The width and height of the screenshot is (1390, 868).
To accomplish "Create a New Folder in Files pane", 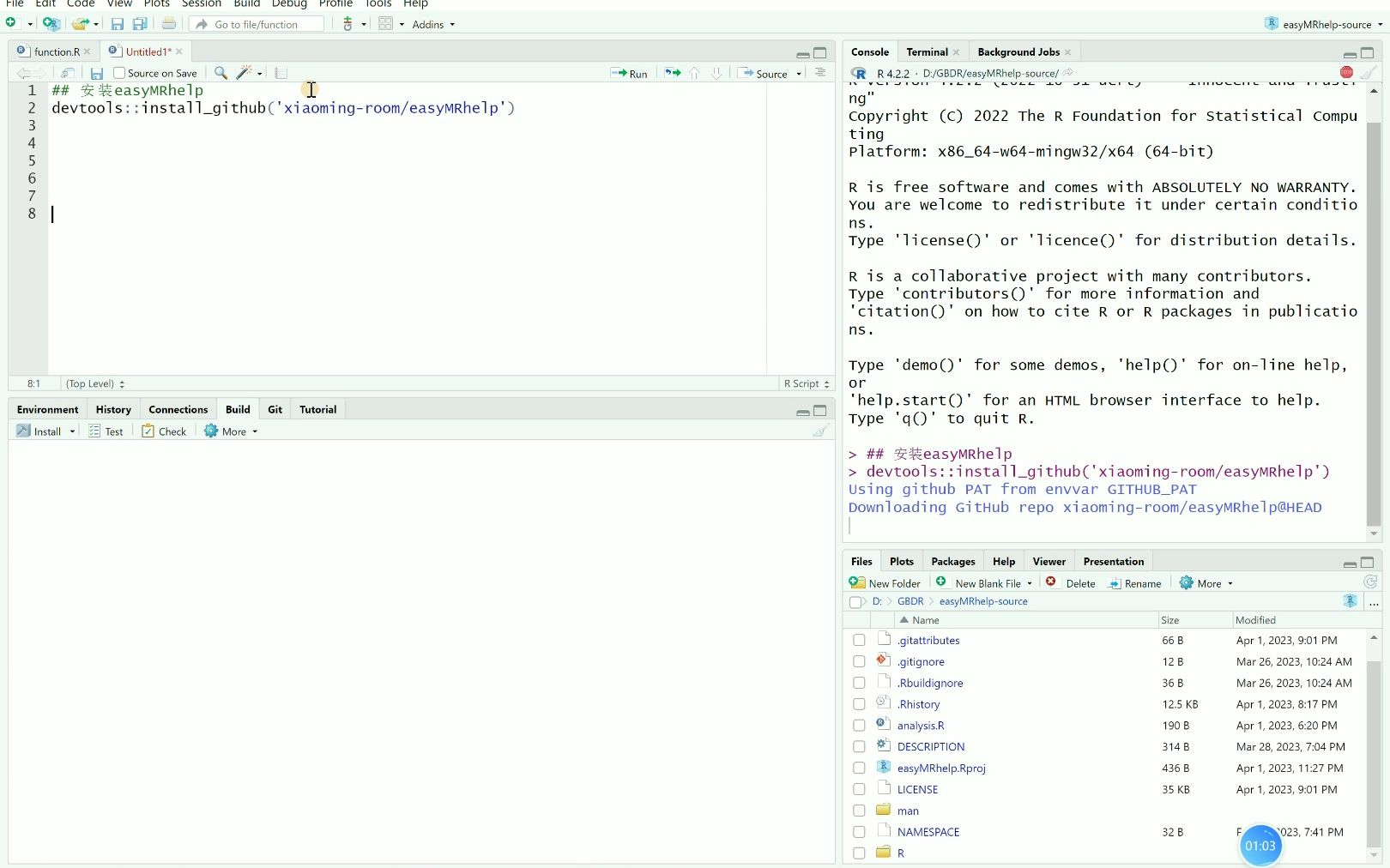I will click(885, 583).
